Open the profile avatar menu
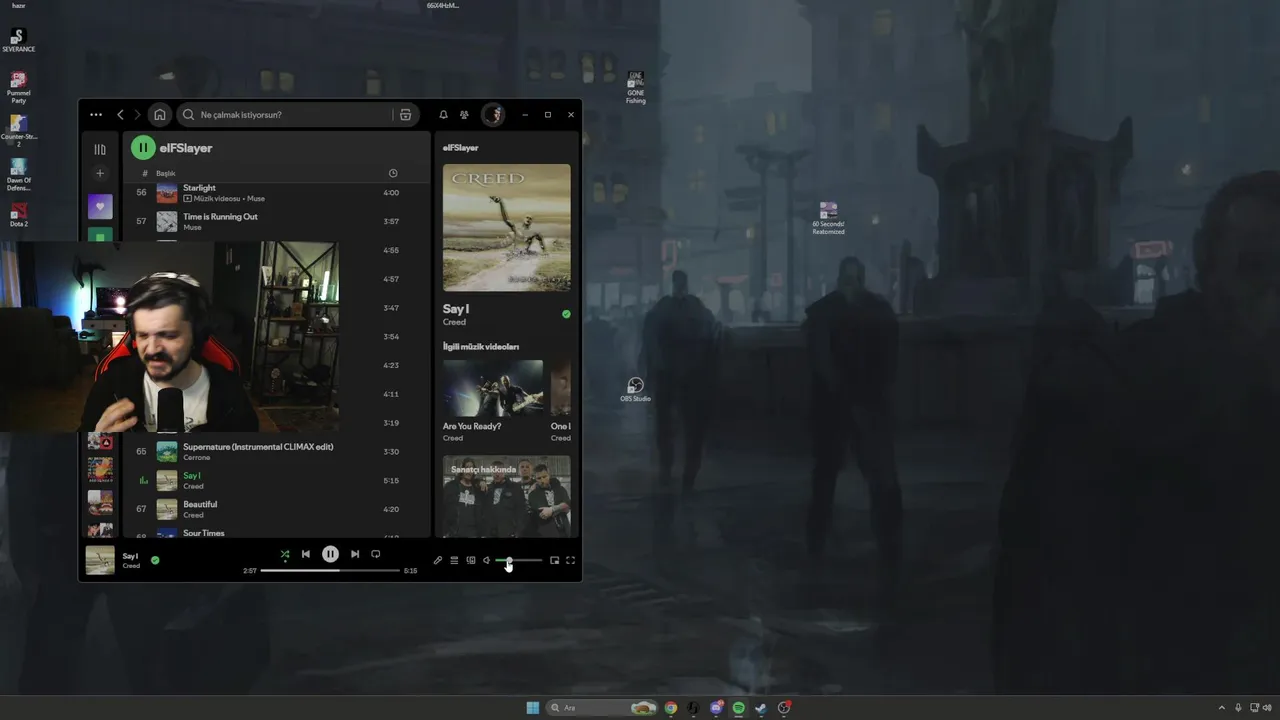The height and width of the screenshot is (720, 1280). pos(492,115)
